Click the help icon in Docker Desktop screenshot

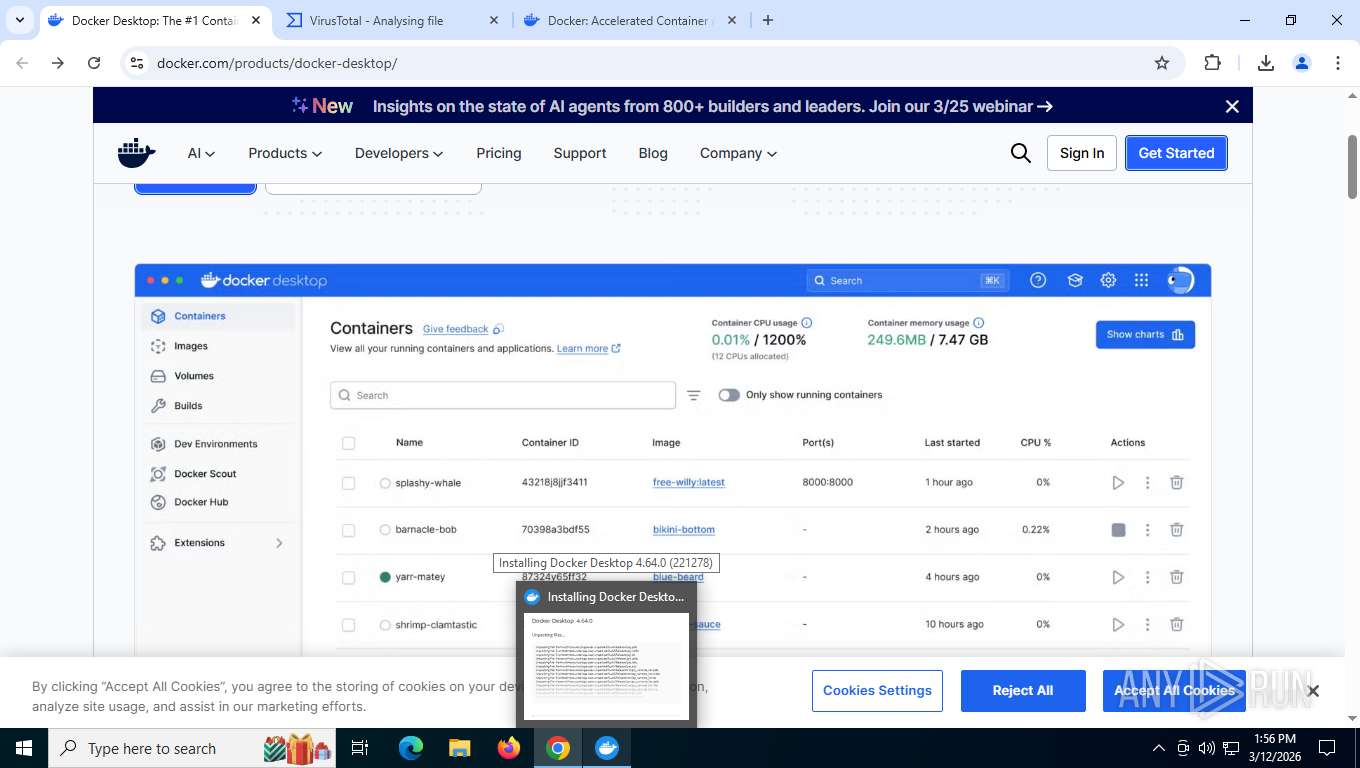click(1038, 281)
